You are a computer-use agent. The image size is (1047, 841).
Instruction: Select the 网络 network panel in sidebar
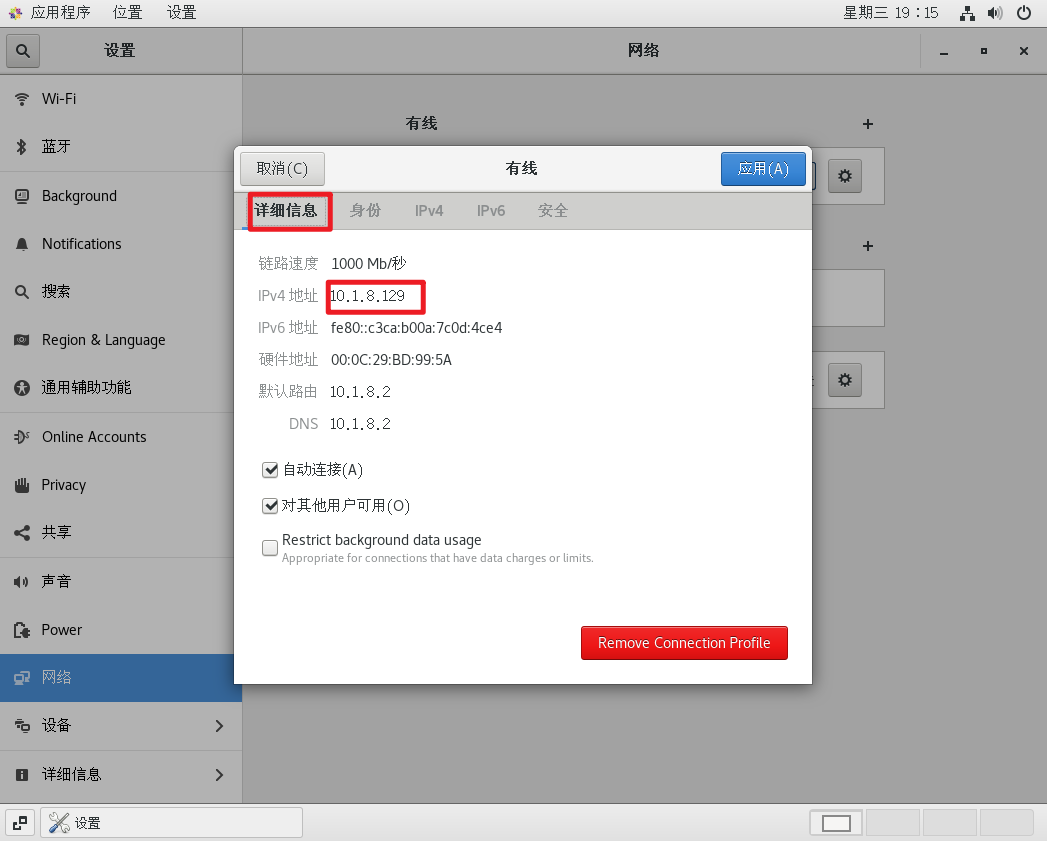121,677
